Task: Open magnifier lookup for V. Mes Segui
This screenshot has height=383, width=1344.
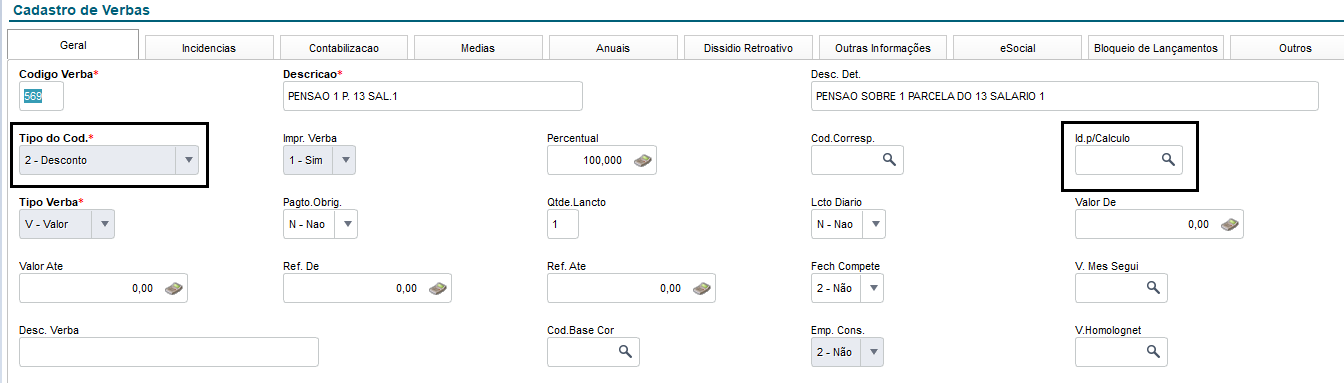Action: pos(1153,288)
